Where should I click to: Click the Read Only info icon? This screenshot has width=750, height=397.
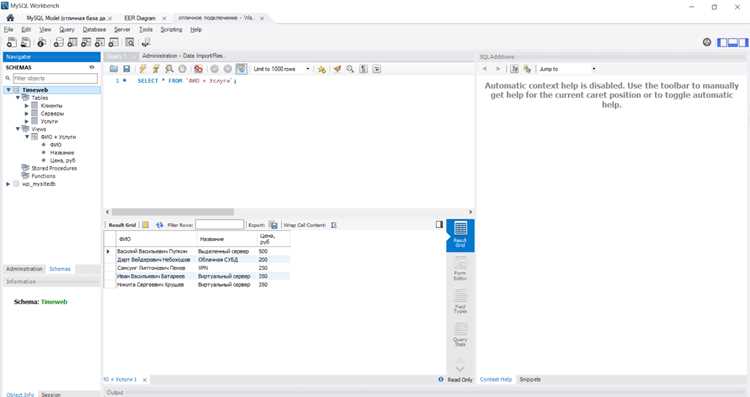tap(441, 379)
